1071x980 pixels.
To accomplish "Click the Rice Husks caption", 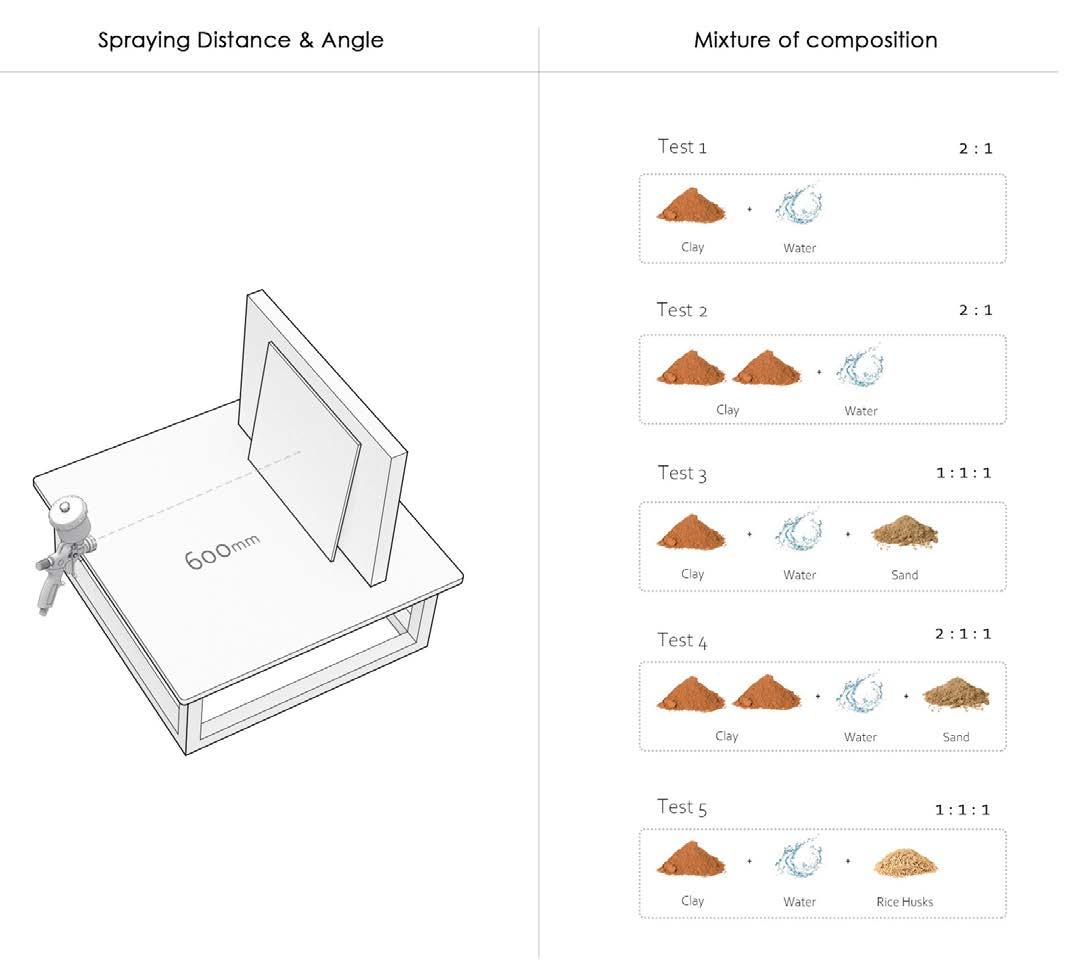I will tap(904, 902).
